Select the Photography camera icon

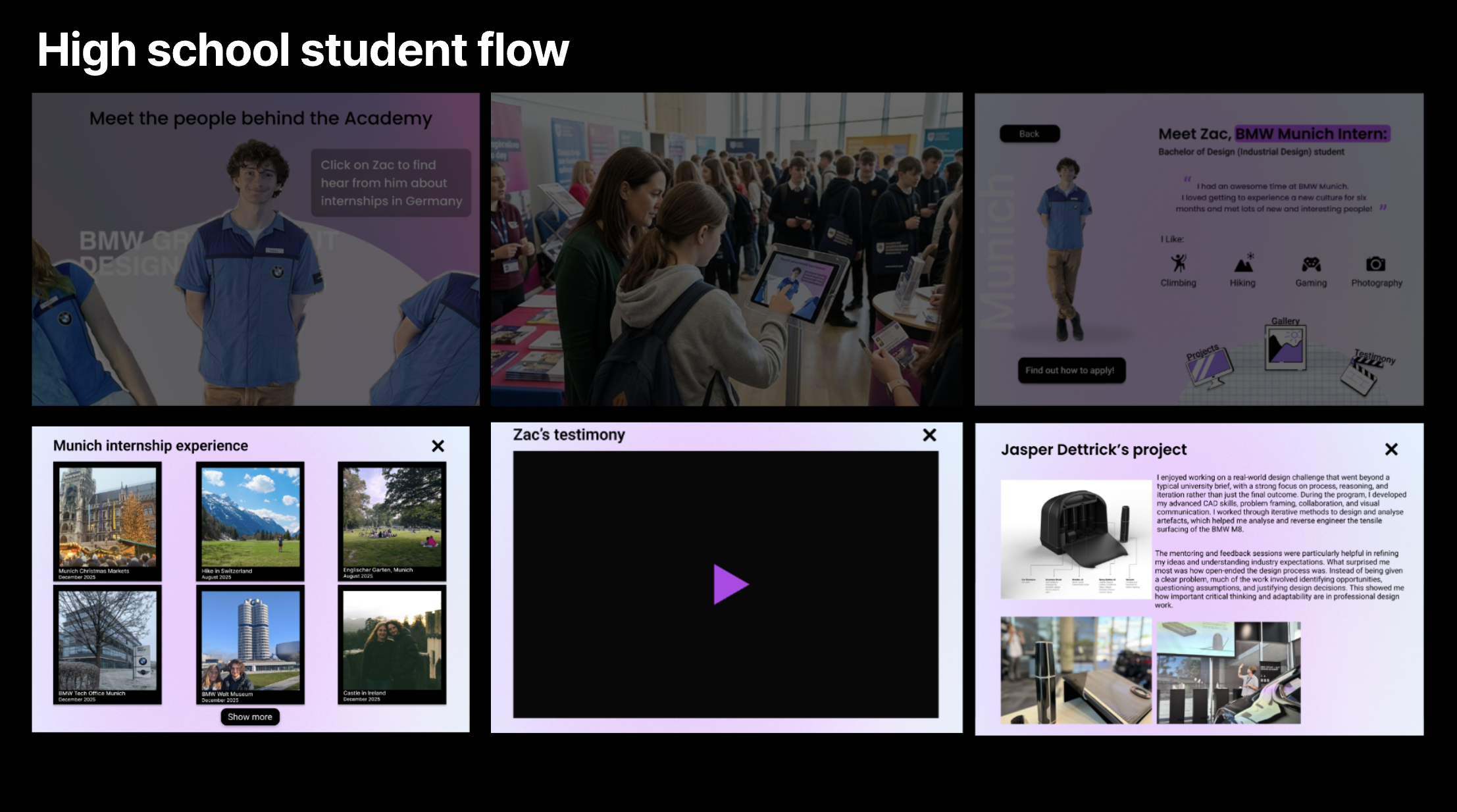[x=1375, y=264]
